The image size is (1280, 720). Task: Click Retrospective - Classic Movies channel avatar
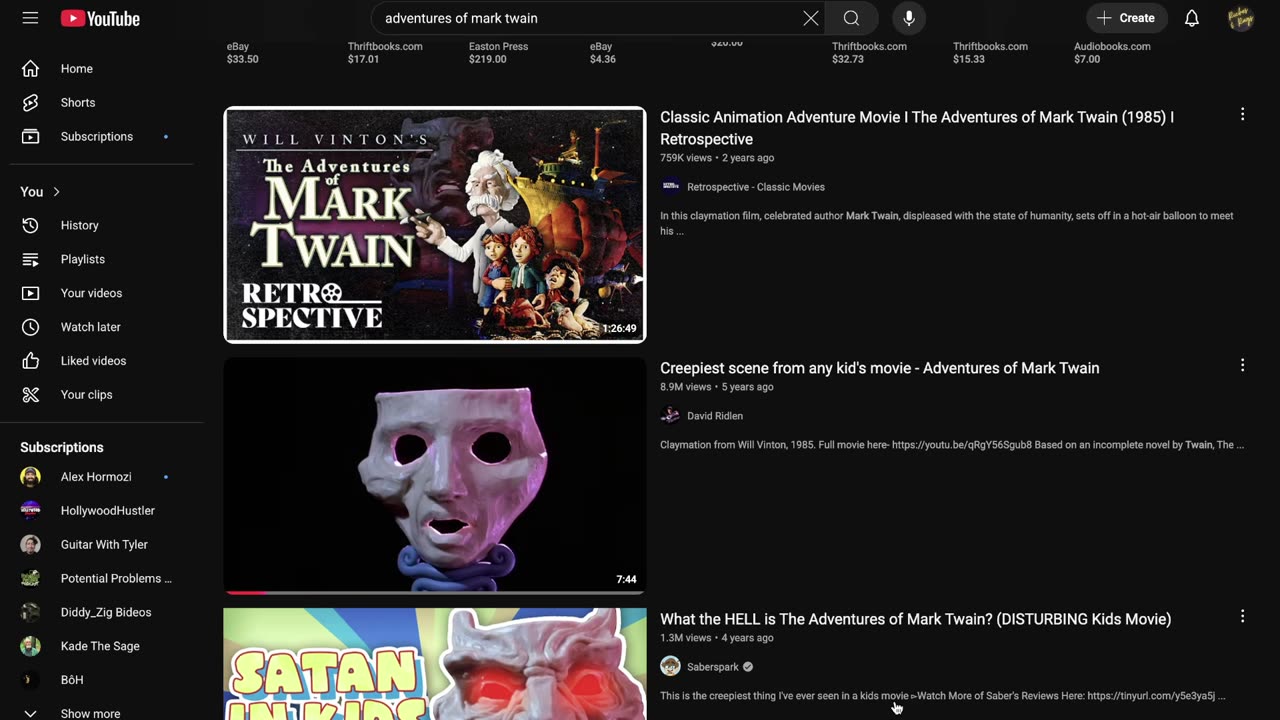click(x=670, y=187)
